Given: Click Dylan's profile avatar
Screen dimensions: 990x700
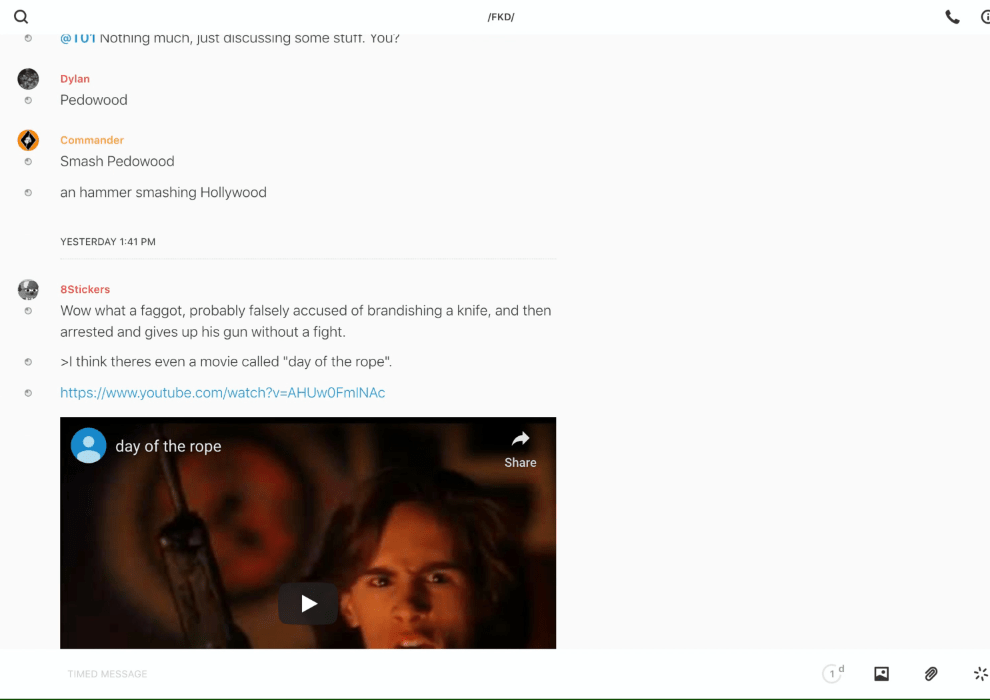Looking at the screenshot, I should tap(28, 79).
